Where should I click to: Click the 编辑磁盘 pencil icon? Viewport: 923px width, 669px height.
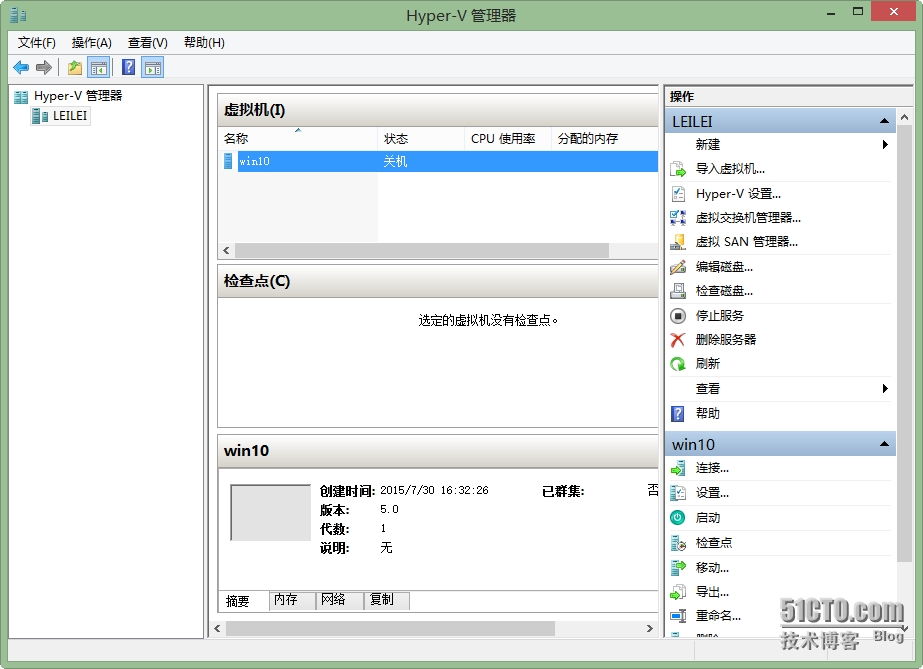click(678, 267)
